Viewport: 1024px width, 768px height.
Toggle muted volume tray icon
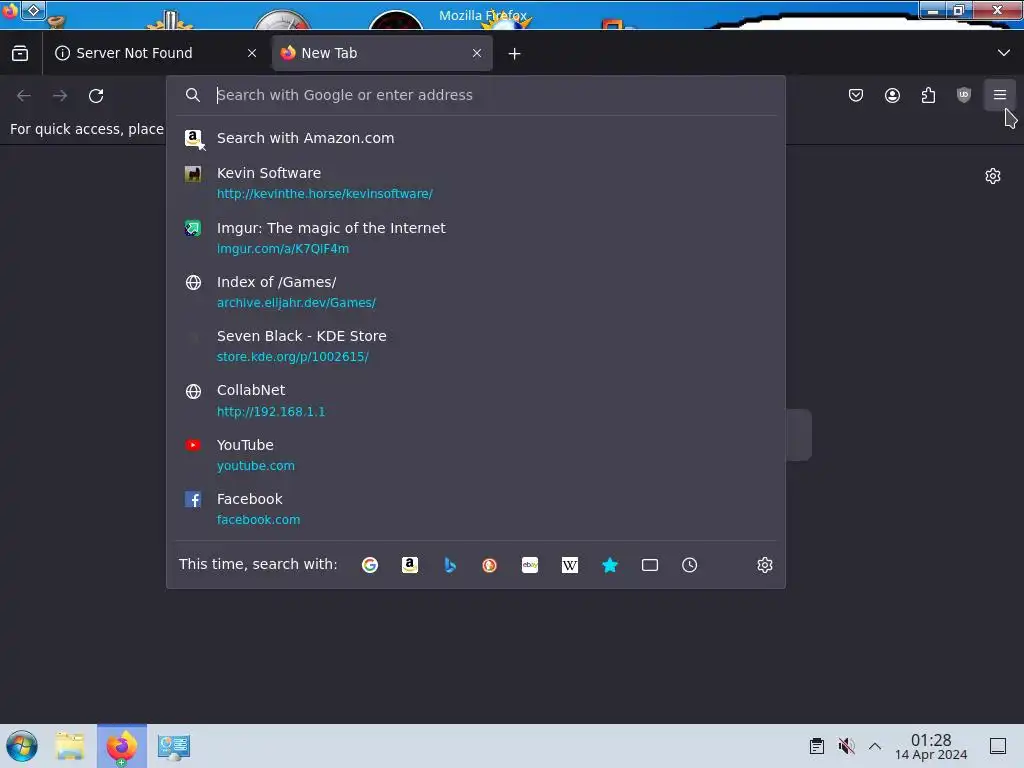pyautogui.click(x=846, y=746)
